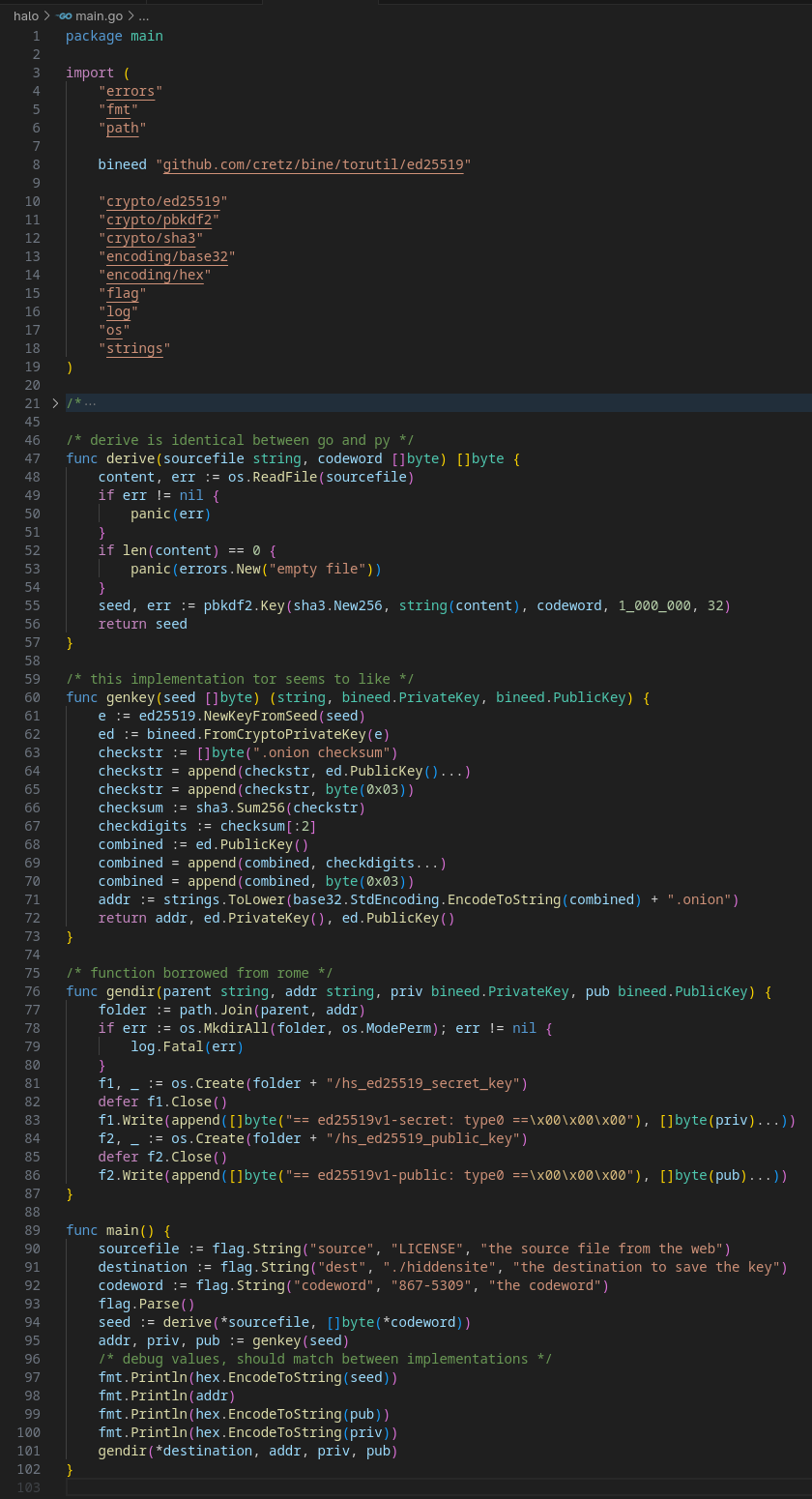
Task: Click the 'genkey' function name on line 60
Action: pos(130,697)
